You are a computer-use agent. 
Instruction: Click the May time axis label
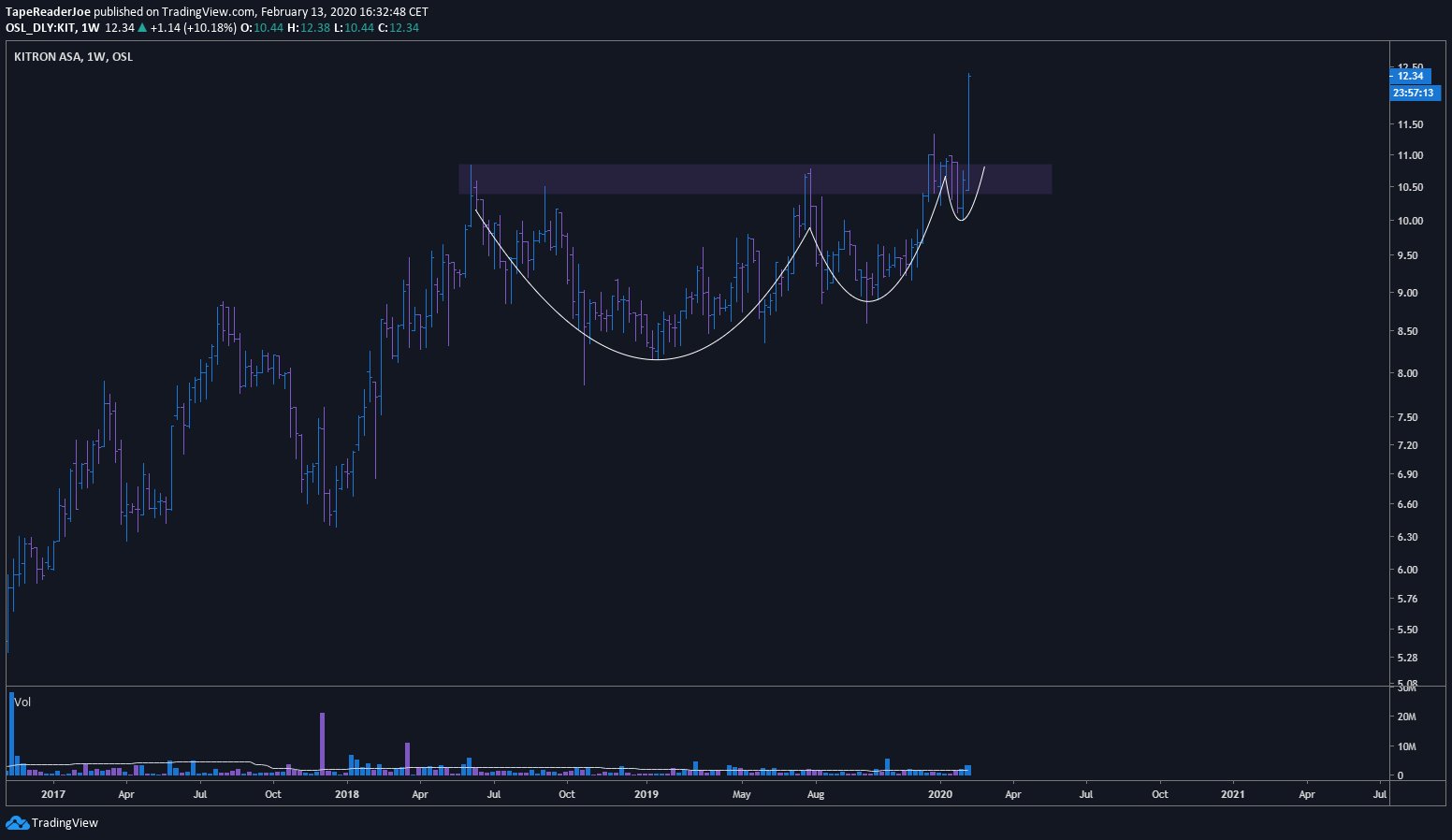click(x=742, y=794)
